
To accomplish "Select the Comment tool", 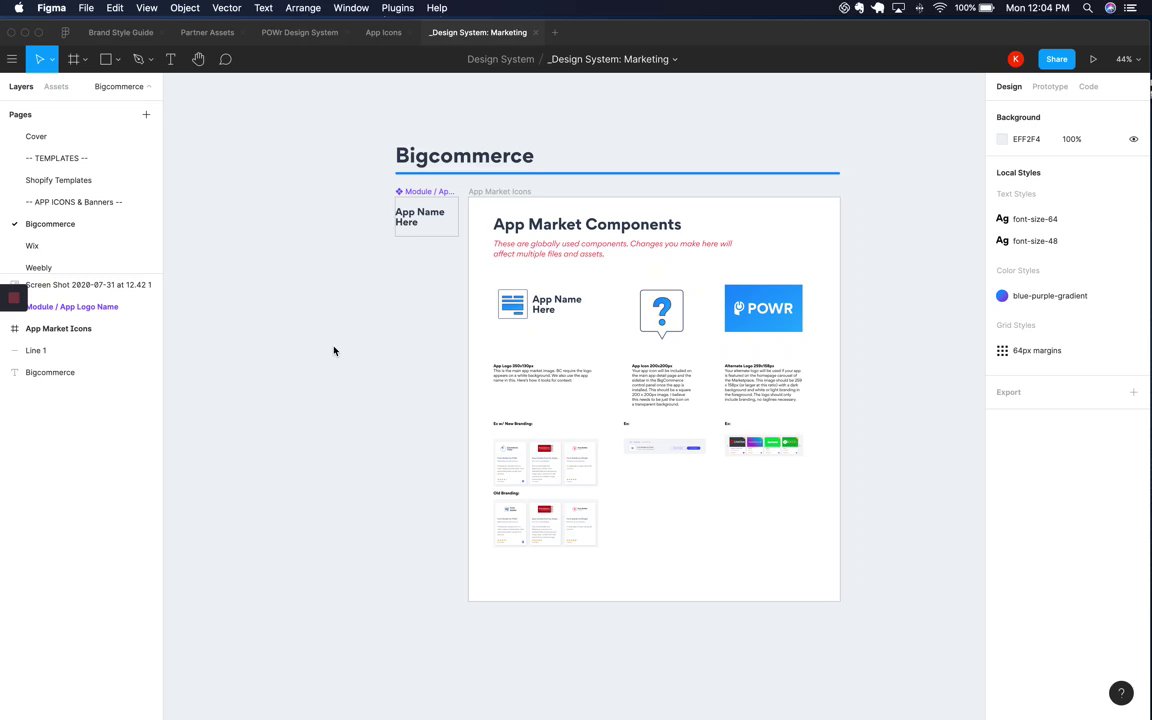I will (x=226, y=60).
